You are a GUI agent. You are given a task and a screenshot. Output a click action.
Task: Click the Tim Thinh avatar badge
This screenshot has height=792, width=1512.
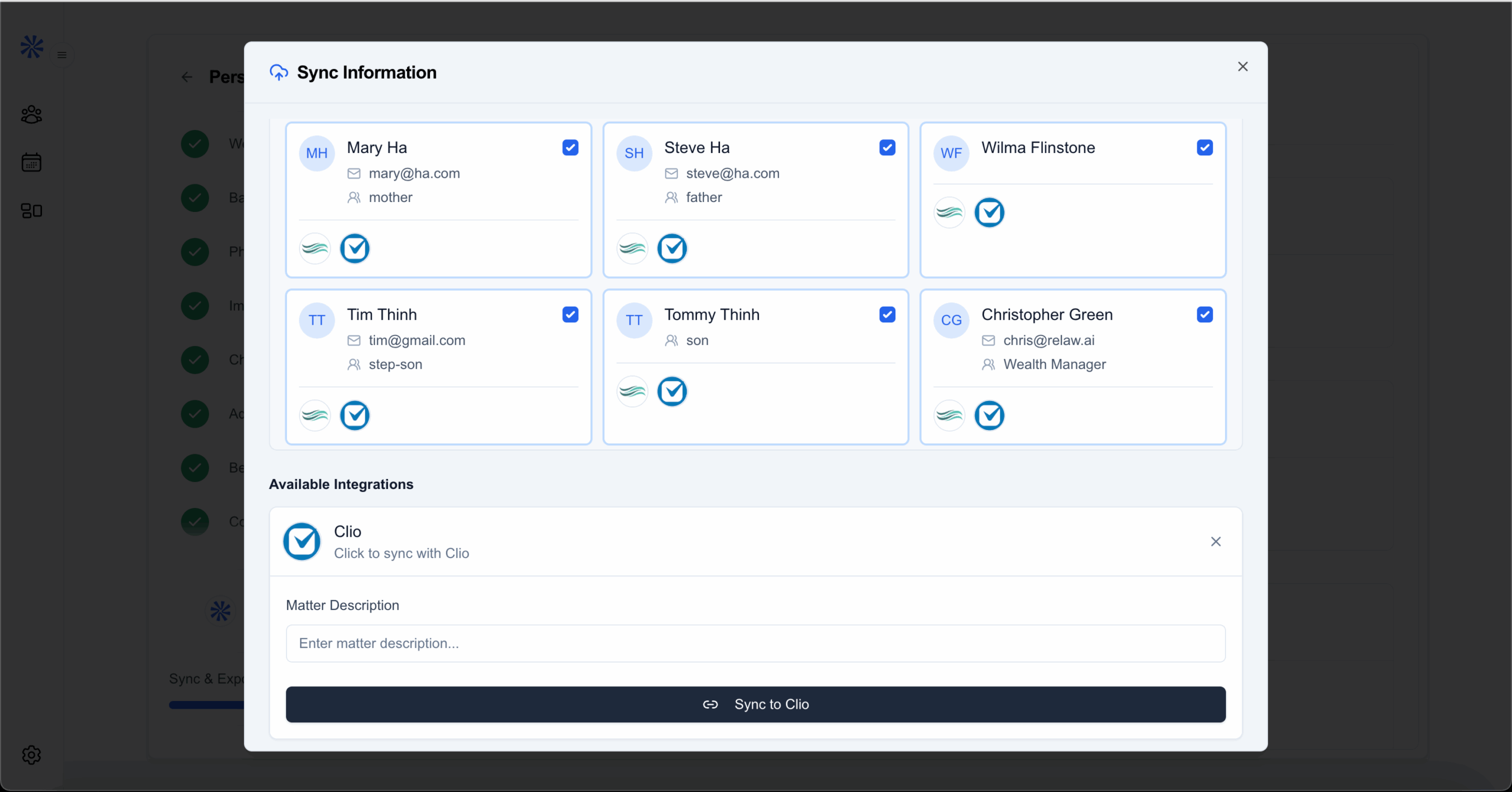[x=317, y=320]
